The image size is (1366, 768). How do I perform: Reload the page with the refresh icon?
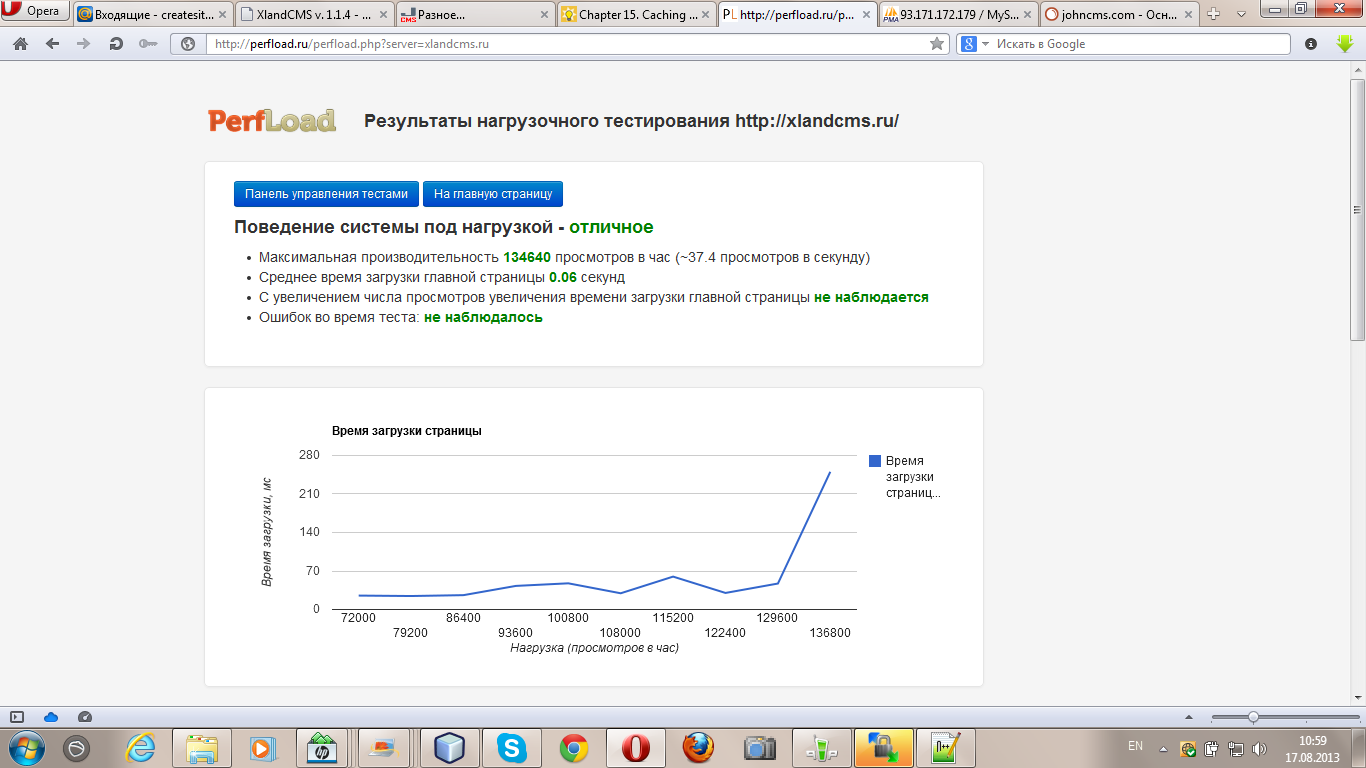(115, 44)
